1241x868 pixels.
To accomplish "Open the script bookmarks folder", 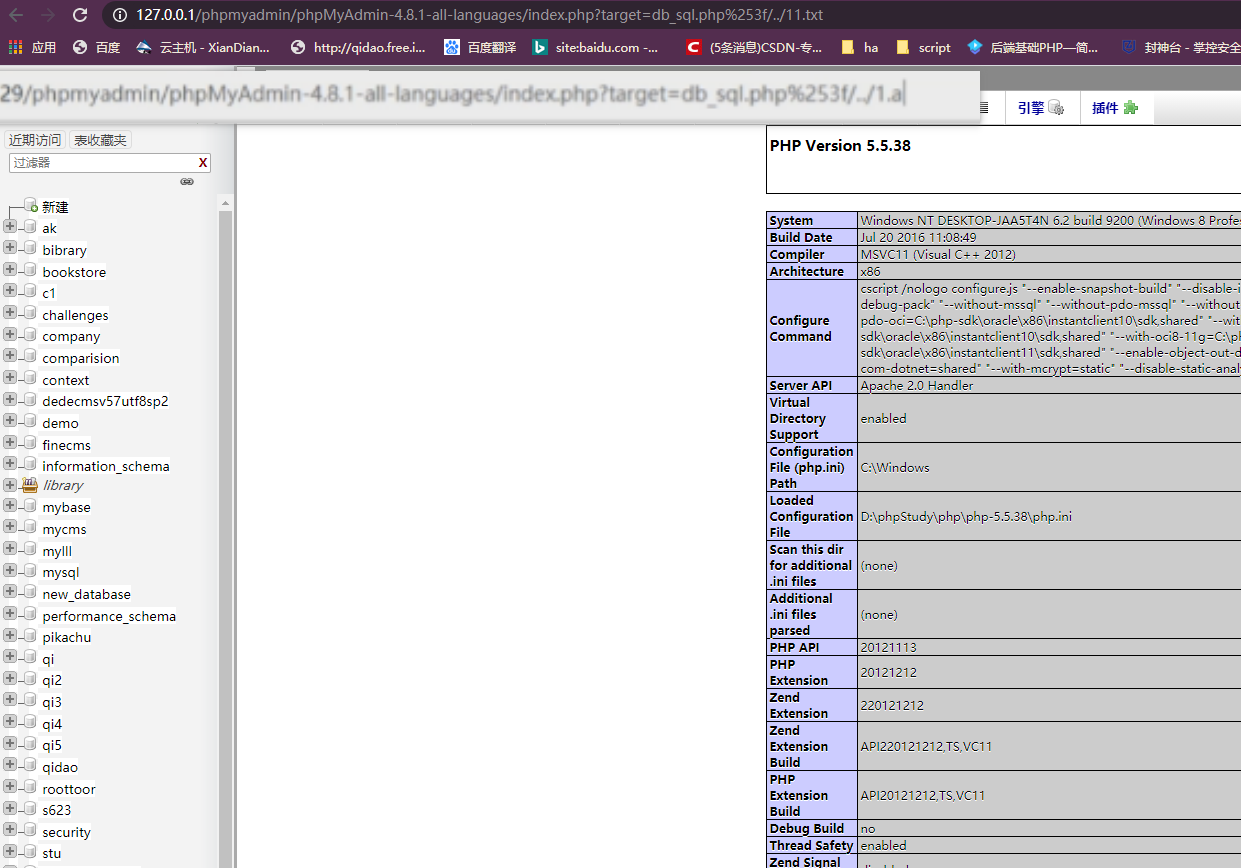I will pos(923,47).
